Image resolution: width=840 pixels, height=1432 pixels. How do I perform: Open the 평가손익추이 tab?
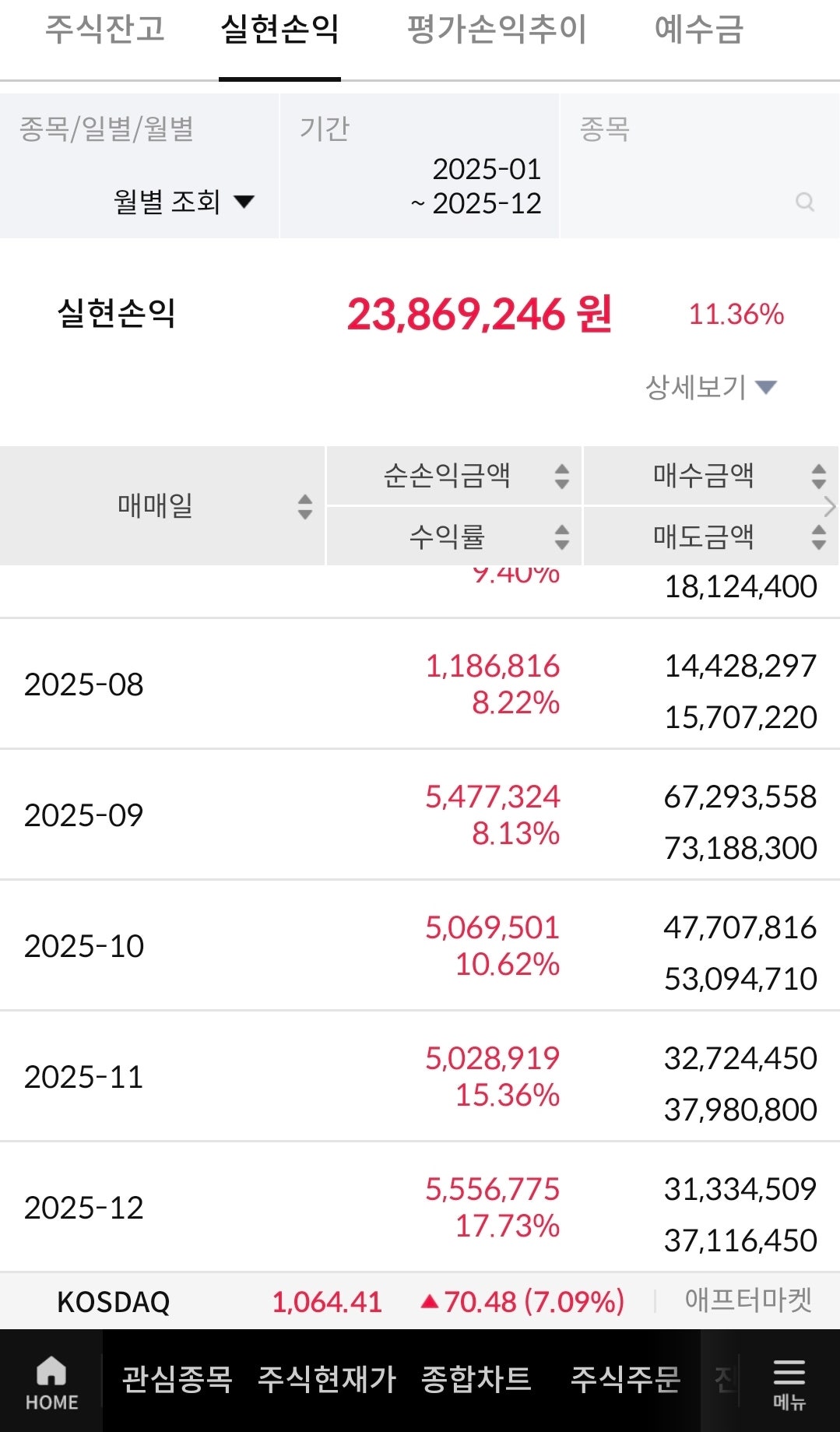494,31
